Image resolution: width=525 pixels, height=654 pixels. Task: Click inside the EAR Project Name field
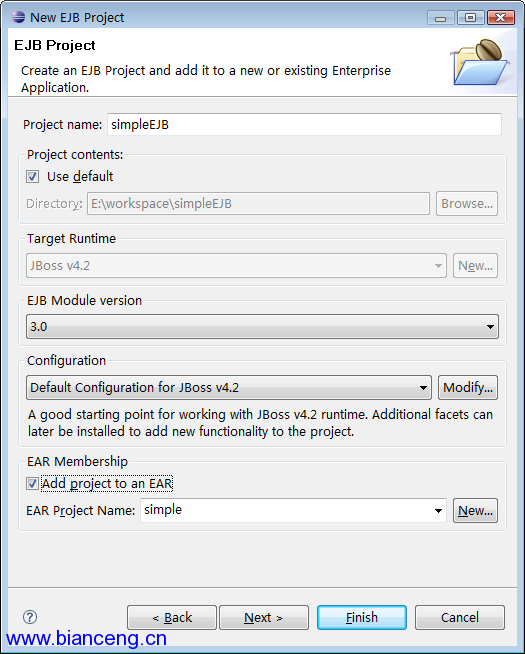click(x=286, y=510)
